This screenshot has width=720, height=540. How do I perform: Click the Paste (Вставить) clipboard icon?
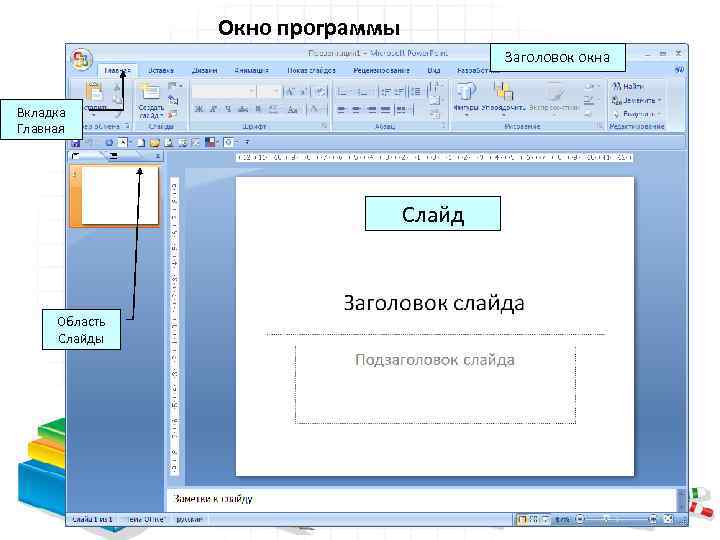tap(94, 91)
